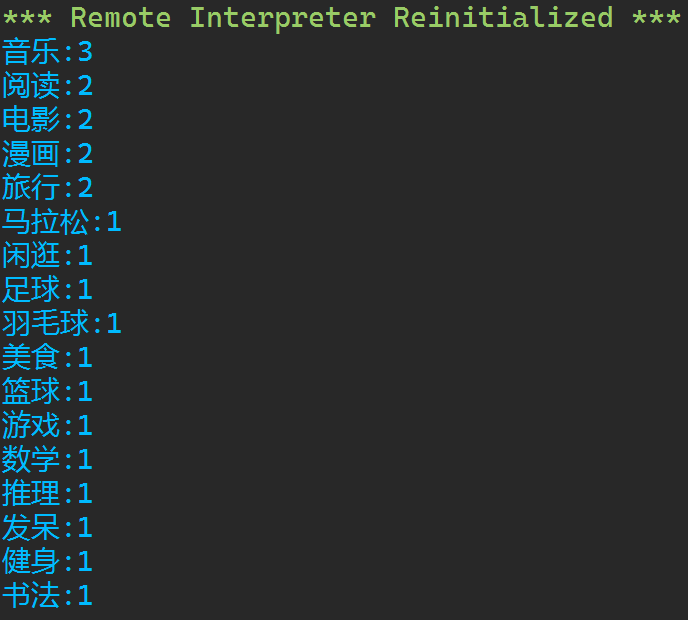Click the 篮球:1 console line

[x=47, y=392]
